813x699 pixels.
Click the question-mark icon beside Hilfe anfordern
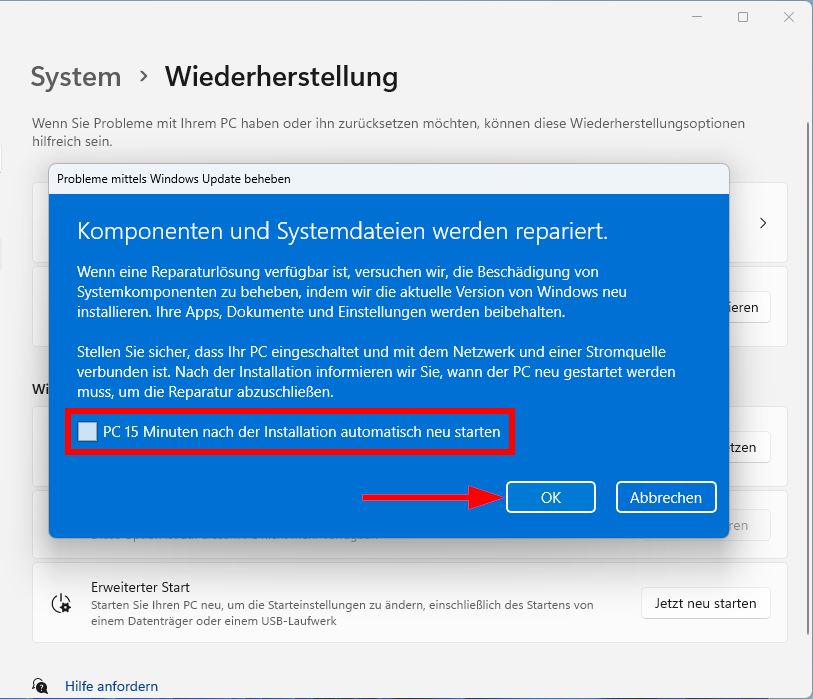coord(39,686)
